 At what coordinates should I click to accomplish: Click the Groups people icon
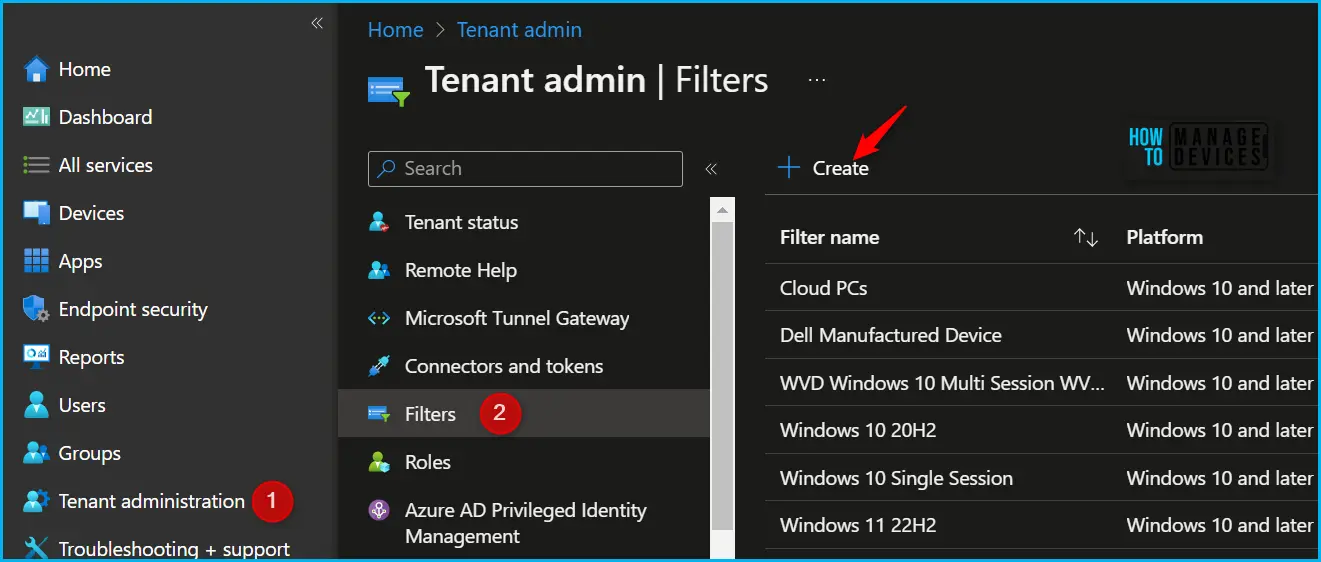[36, 453]
